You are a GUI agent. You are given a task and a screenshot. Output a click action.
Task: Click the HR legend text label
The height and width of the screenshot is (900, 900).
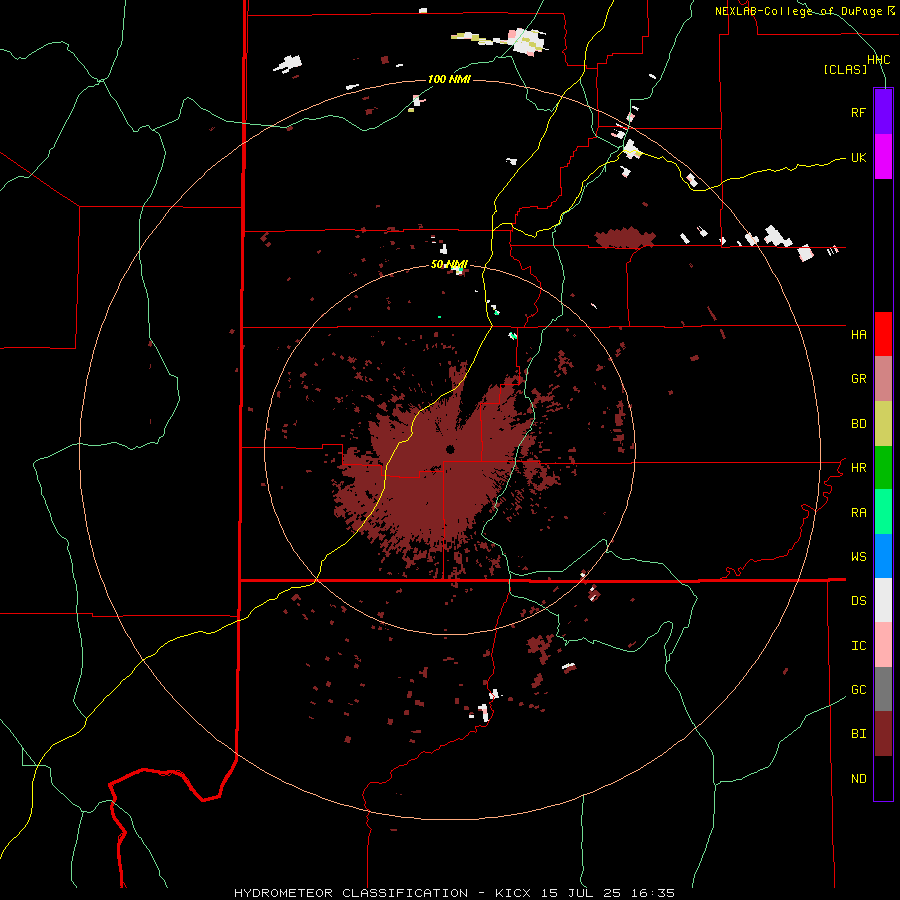click(x=858, y=468)
